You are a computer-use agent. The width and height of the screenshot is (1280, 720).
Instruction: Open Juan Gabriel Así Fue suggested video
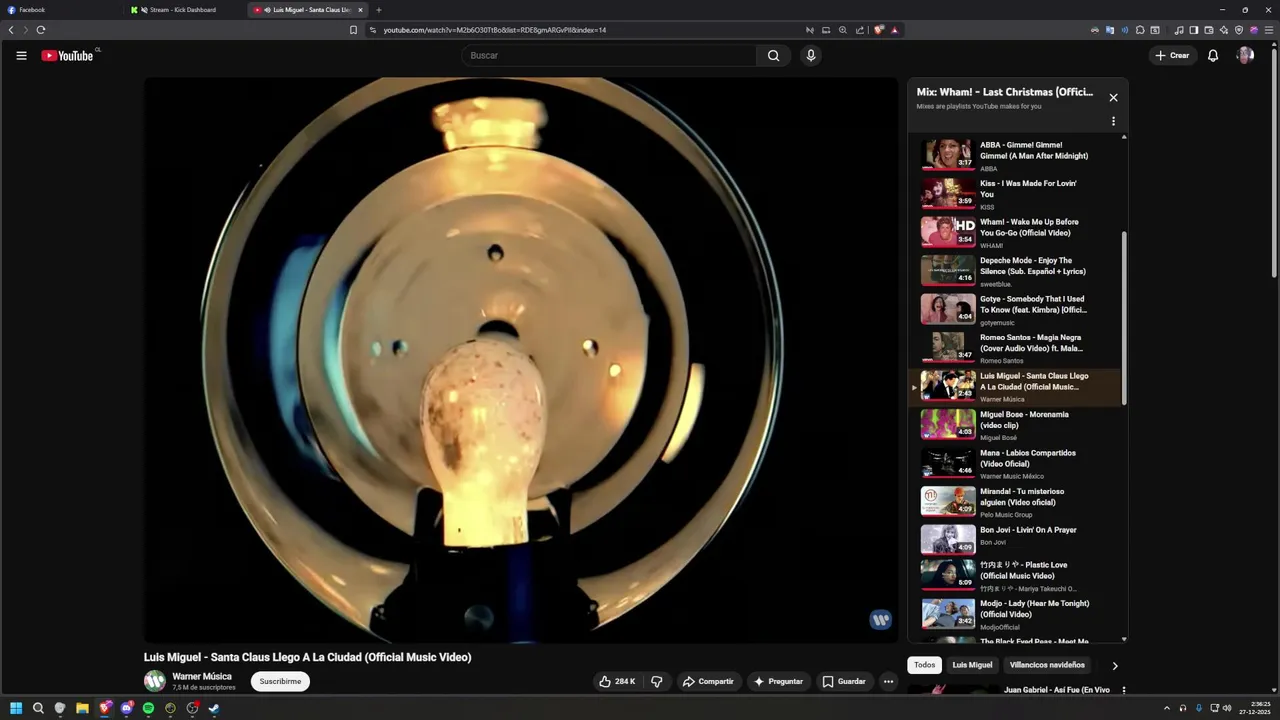click(x=1057, y=690)
